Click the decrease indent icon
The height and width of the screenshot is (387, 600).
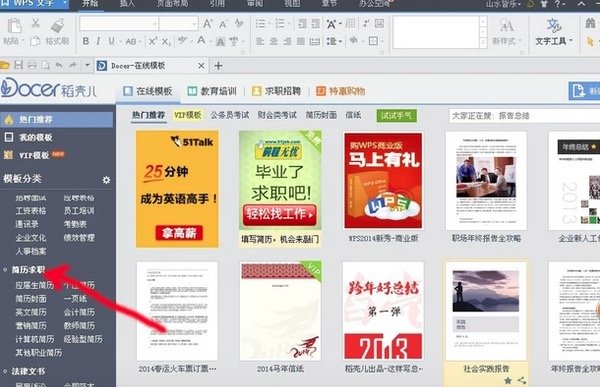click(x=302, y=24)
